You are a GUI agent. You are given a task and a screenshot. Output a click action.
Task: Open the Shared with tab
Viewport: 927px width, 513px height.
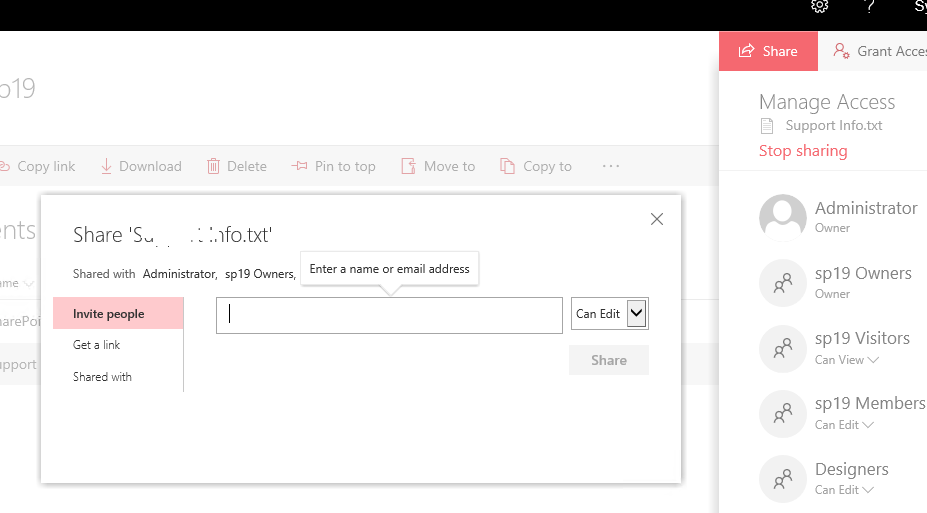[102, 377]
